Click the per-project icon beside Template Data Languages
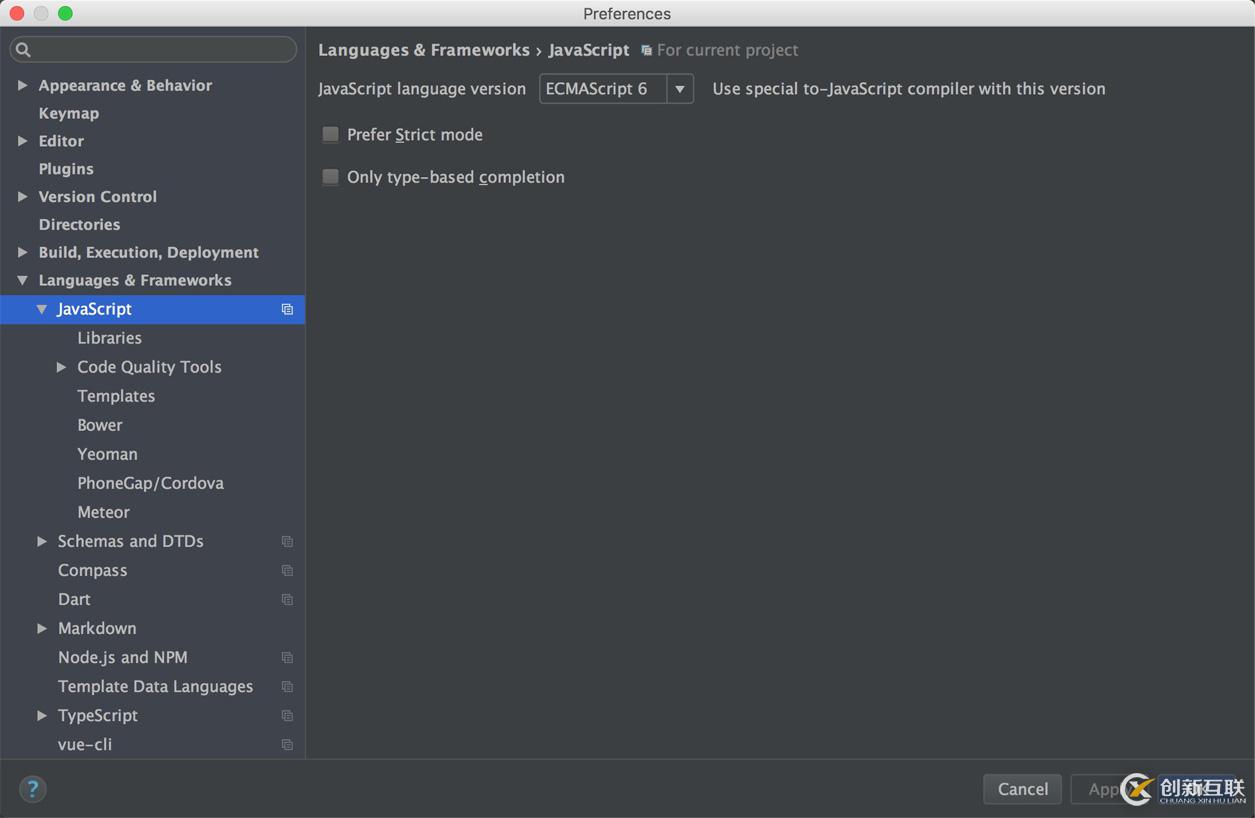Viewport: 1255px width, 818px height. click(x=286, y=686)
